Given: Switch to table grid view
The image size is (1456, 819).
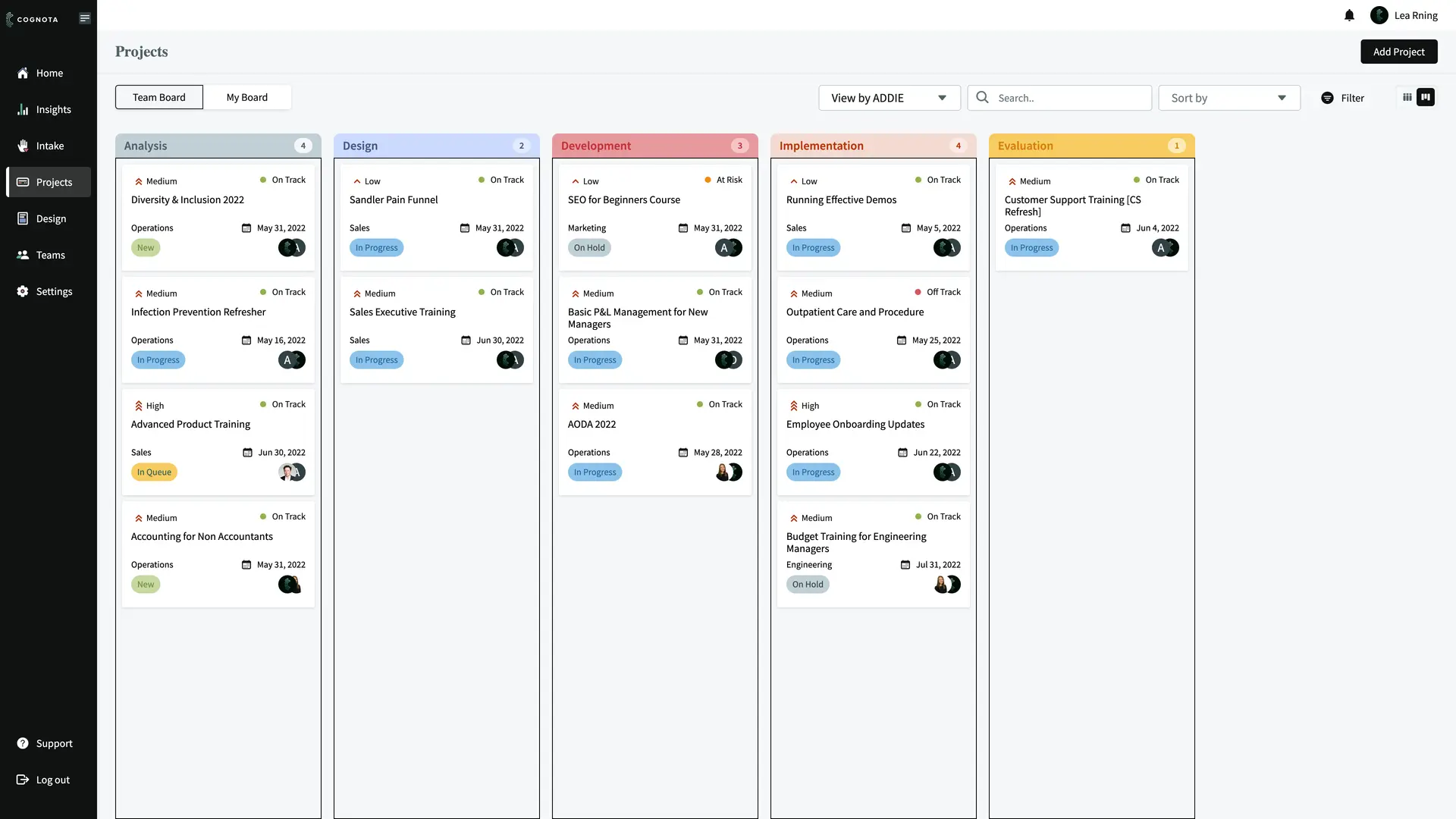Looking at the screenshot, I should 1407,97.
